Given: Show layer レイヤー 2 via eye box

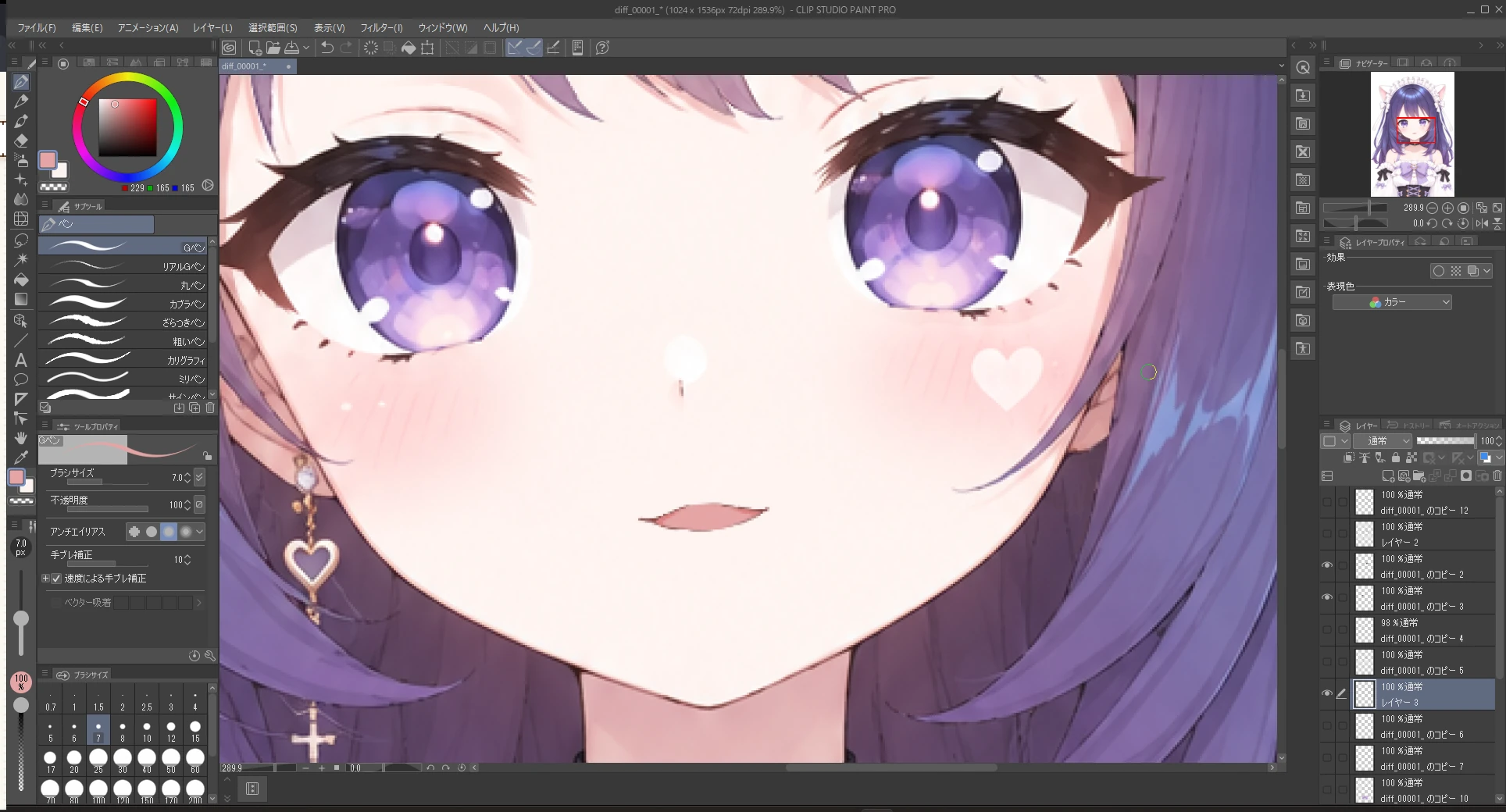Looking at the screenshot, I should (x=1327, y=533).
